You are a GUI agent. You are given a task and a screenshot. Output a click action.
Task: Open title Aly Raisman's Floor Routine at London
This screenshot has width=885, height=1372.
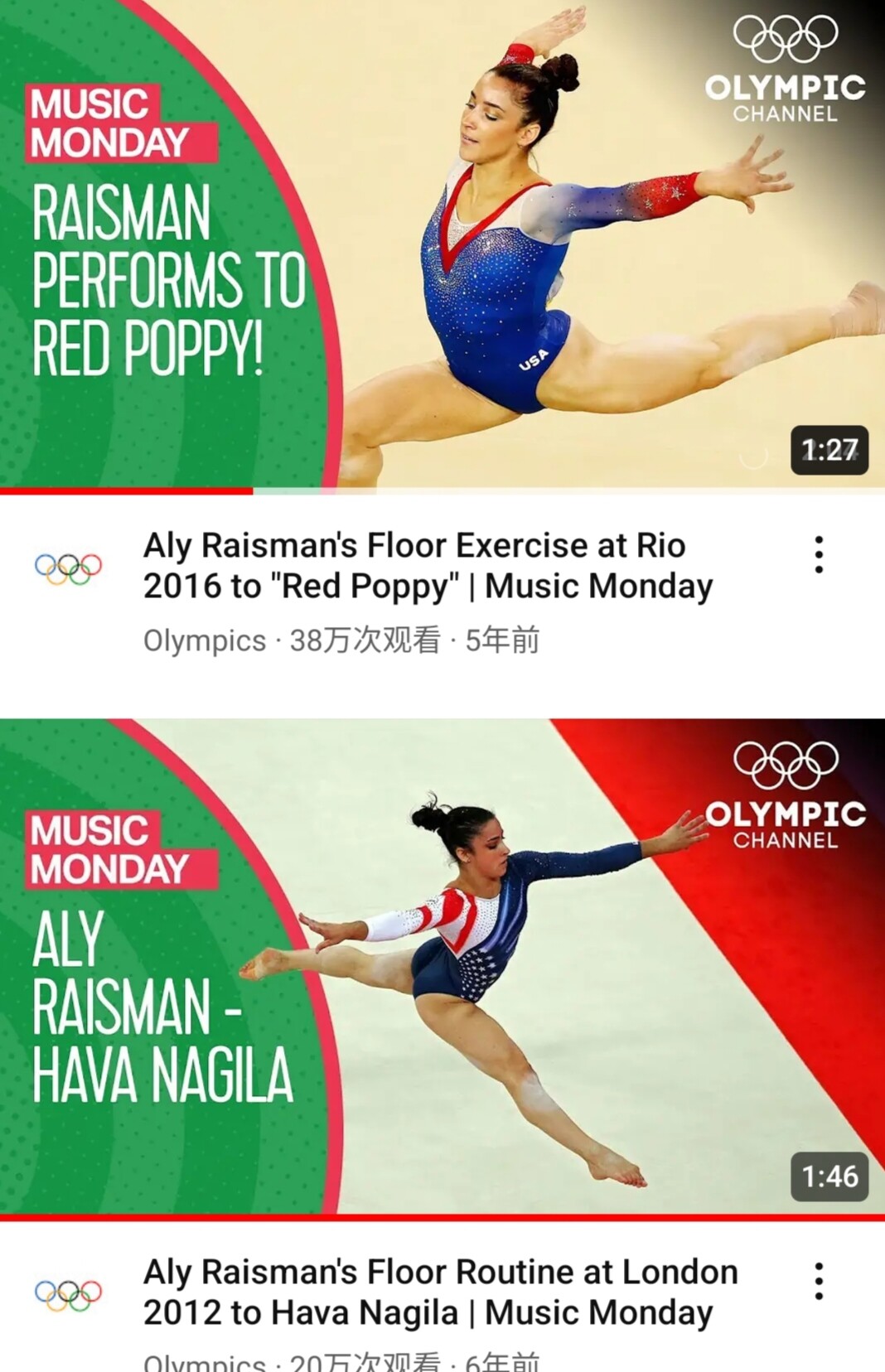coord(440,1292)
